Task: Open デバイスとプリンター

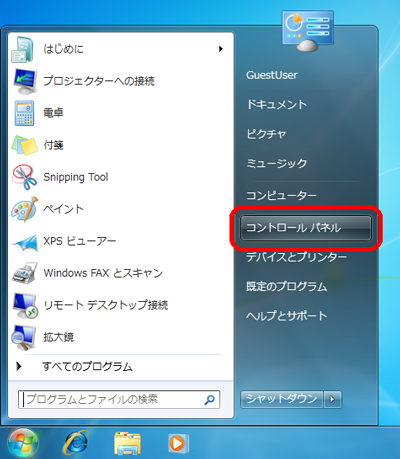Action: coord(296,257)
